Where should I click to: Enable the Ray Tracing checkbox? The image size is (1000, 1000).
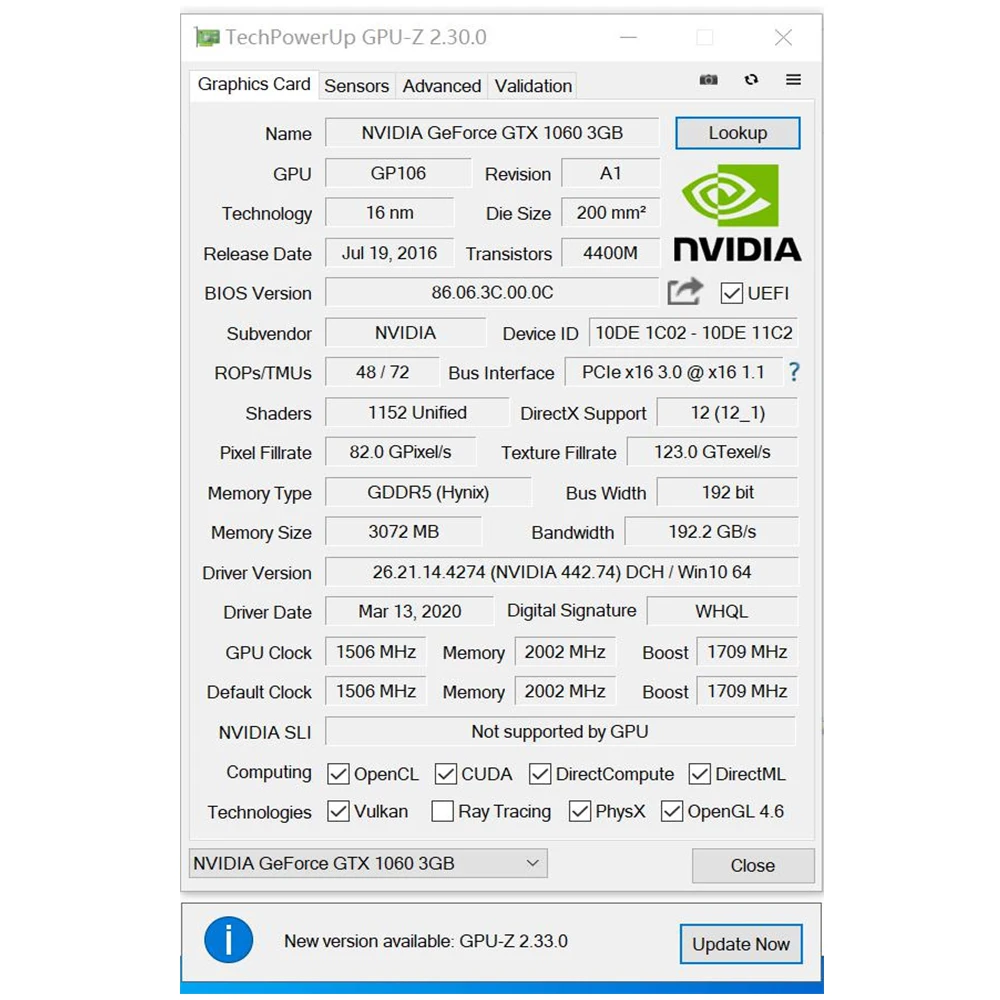pyautogui.click(x=442, y=812)
